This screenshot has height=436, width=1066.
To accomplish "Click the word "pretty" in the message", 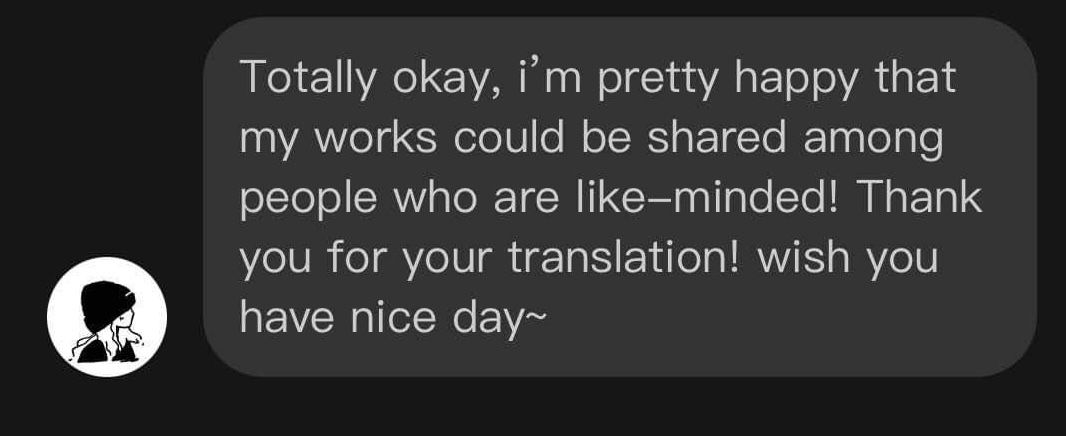I will 659,80.
